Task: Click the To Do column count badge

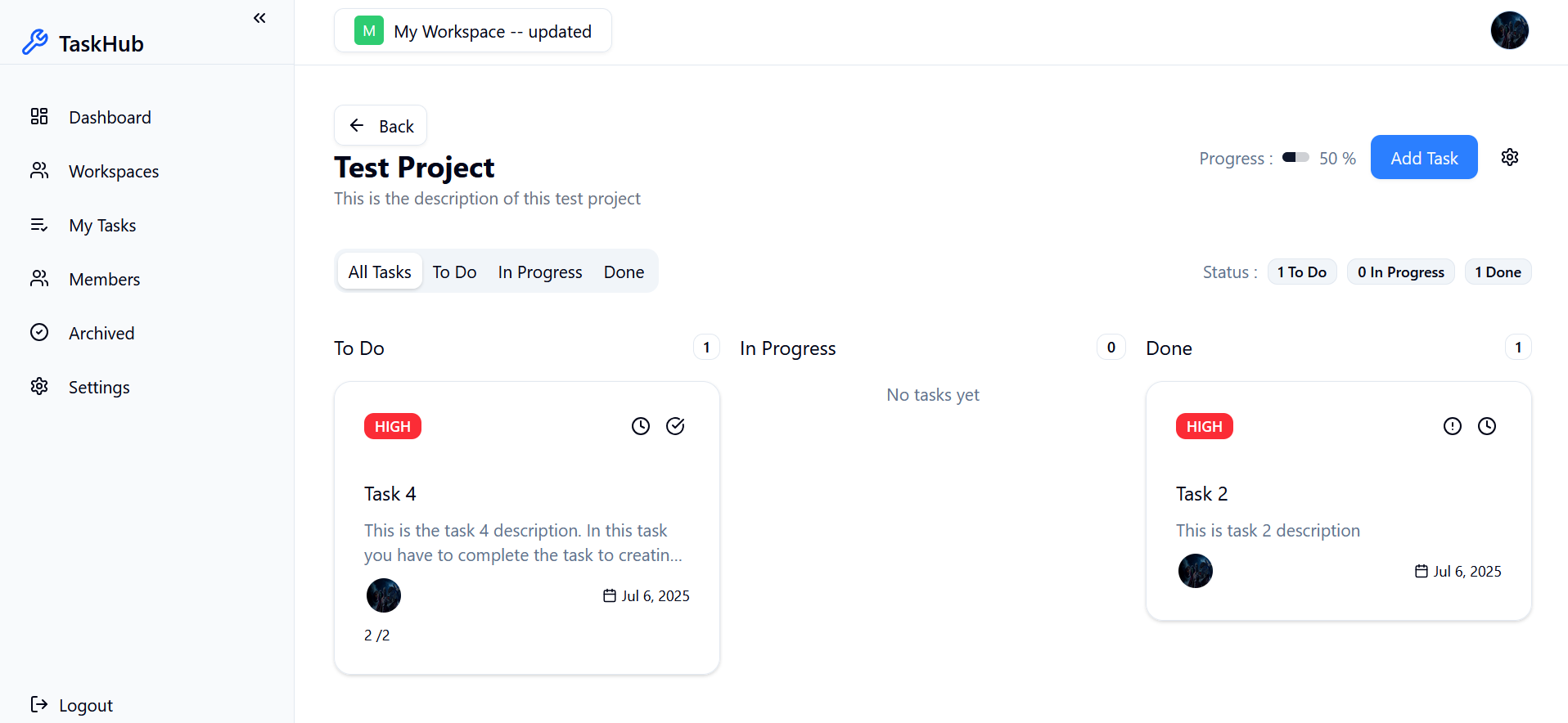Action: click(706, 348)
